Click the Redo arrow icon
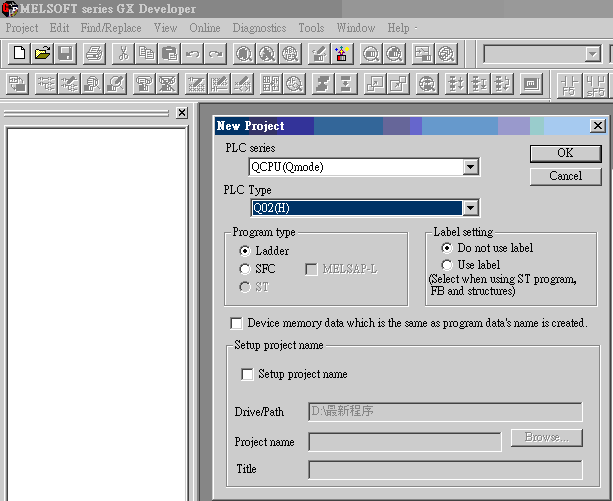This screenshot has width=613, height=501. pyautogui.click(x=215, y=53)
